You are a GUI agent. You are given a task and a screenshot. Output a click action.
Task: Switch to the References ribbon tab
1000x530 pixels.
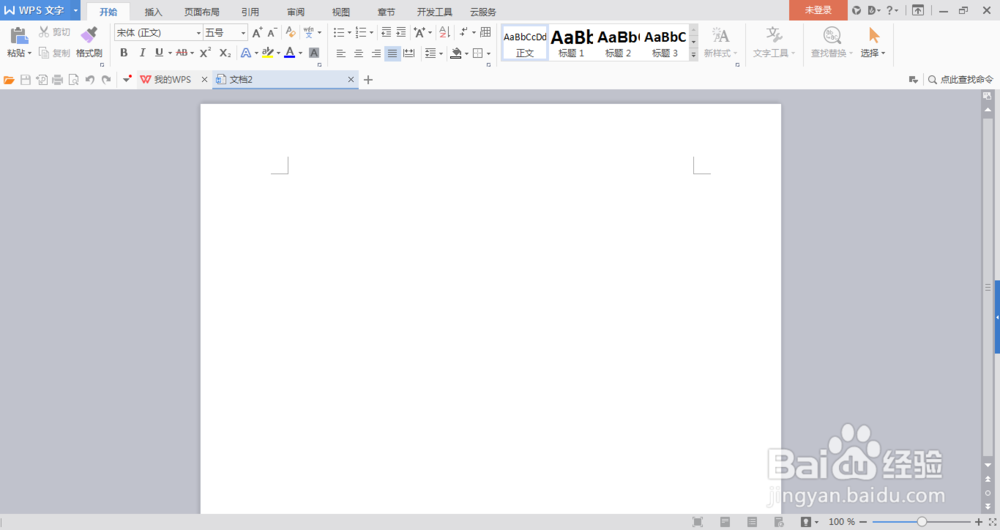point(250,12)
